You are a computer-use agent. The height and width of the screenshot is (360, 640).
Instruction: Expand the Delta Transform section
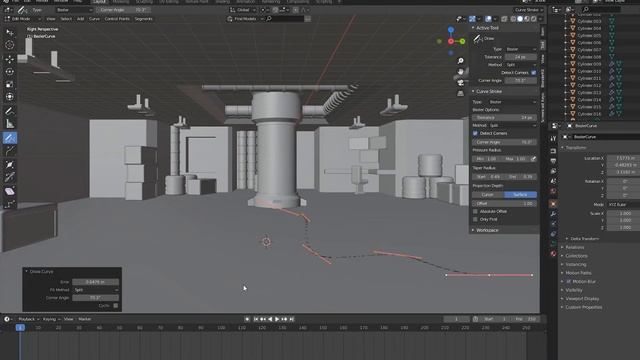[x=584, y=239]
